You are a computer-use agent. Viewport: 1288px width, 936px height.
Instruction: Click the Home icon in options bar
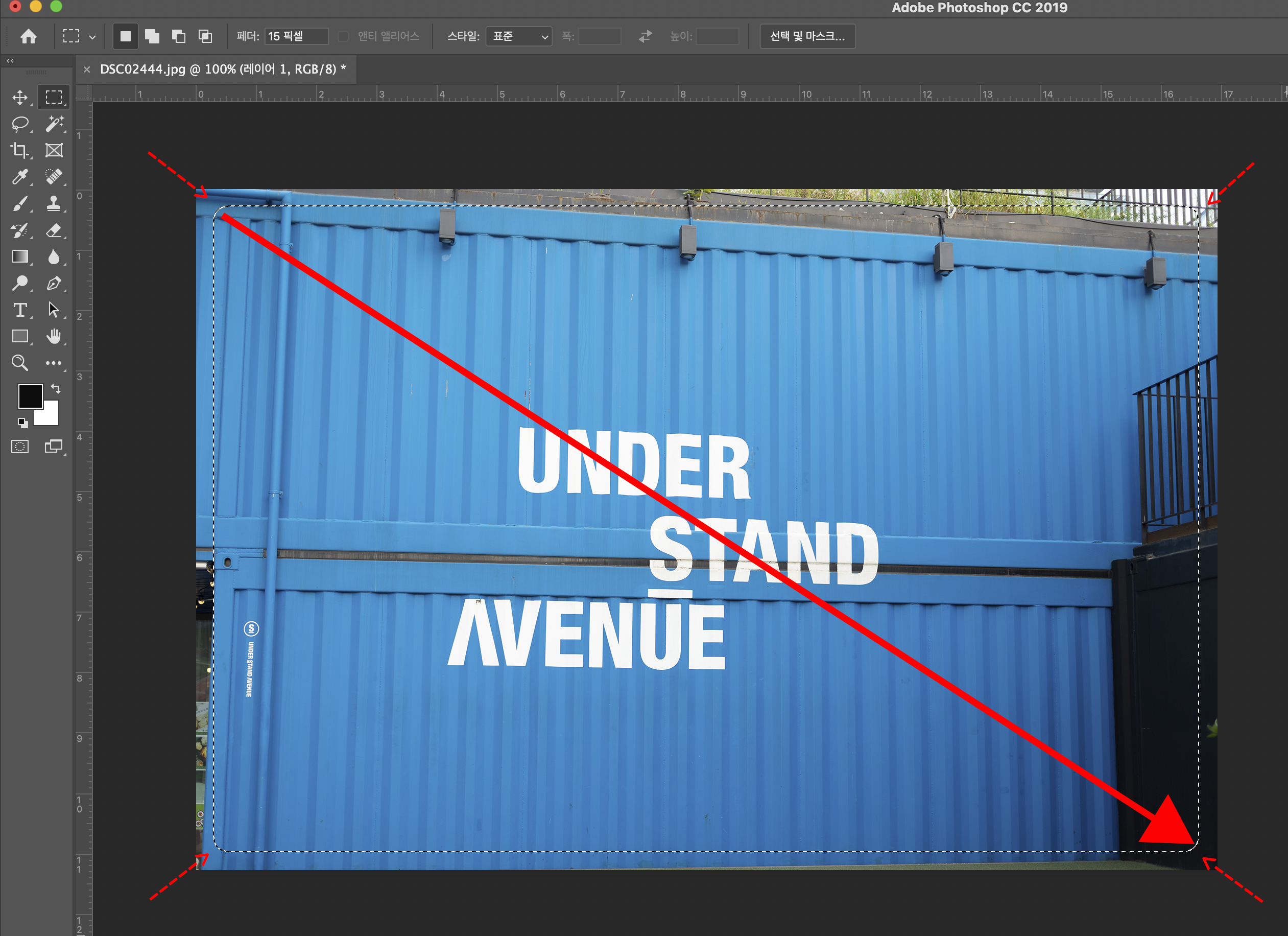pyautogui.click(x=29, y=36)
